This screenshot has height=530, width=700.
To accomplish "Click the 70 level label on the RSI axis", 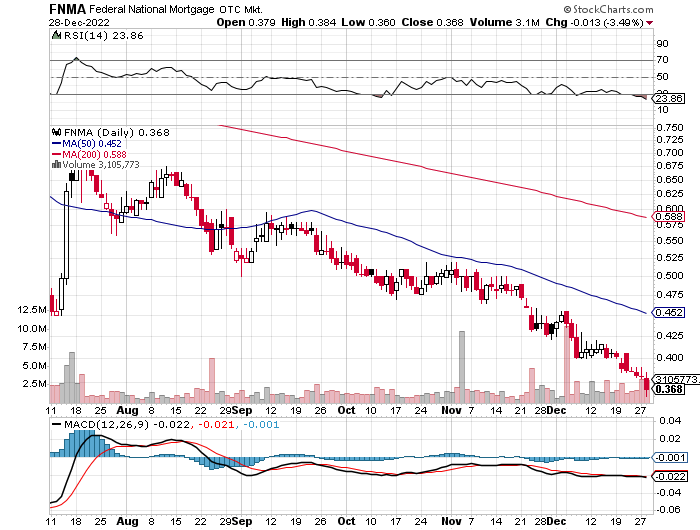I will [x=662, y=60].
